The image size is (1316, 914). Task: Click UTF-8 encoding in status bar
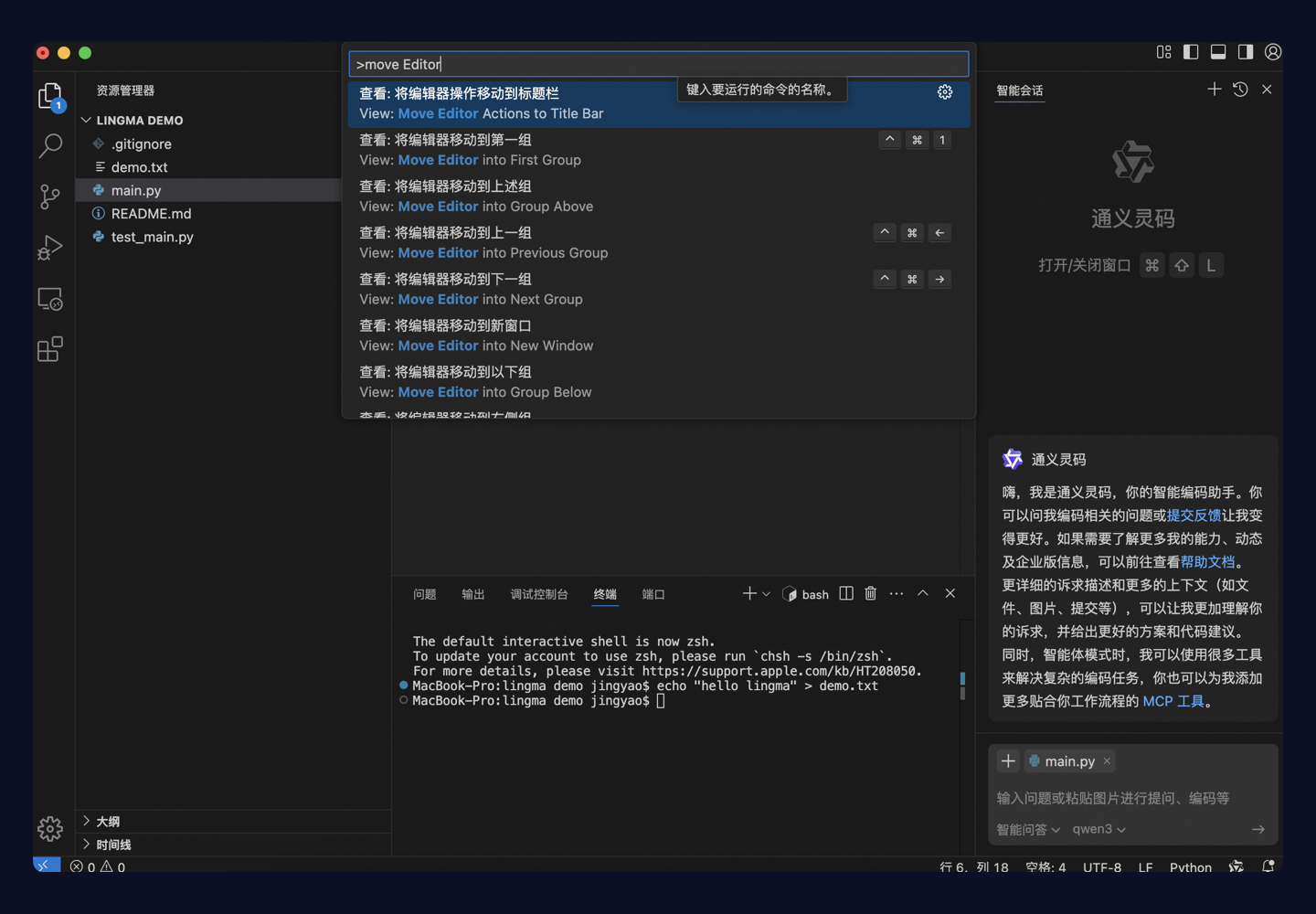tap(1102, 866)
